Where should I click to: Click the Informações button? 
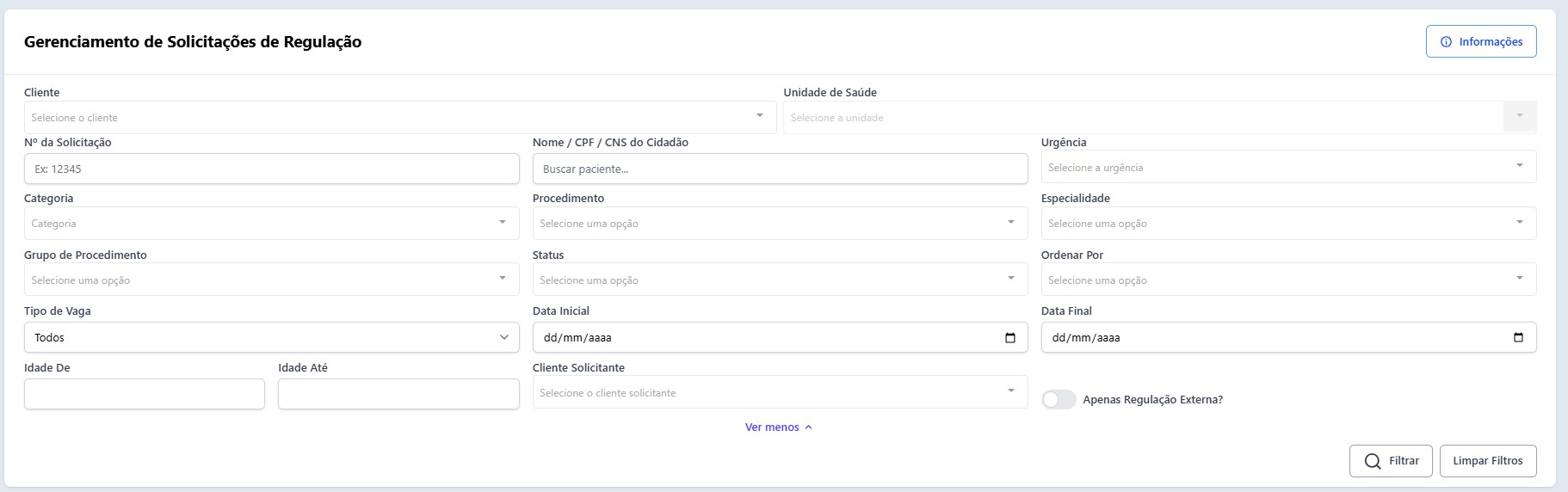pyautogui.click(x=1481, y=41)
